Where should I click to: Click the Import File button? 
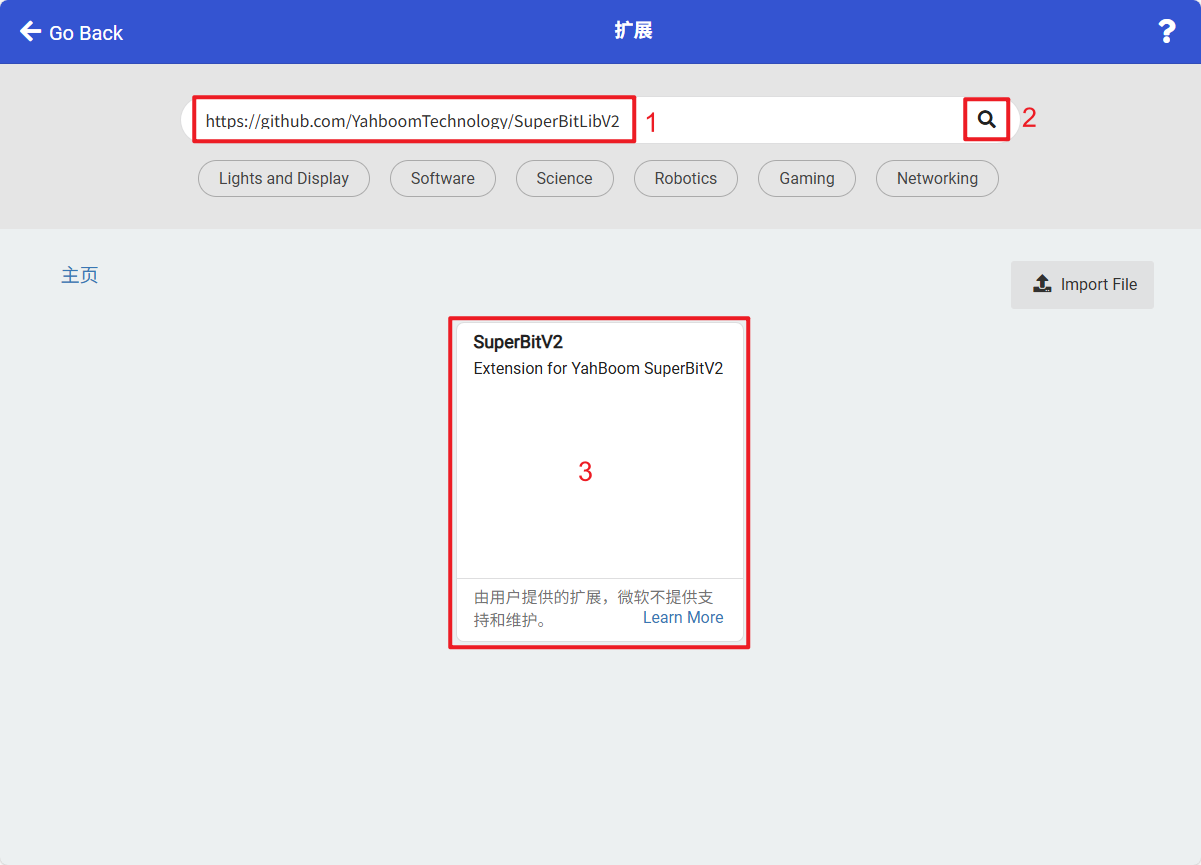click(1082, 285)
